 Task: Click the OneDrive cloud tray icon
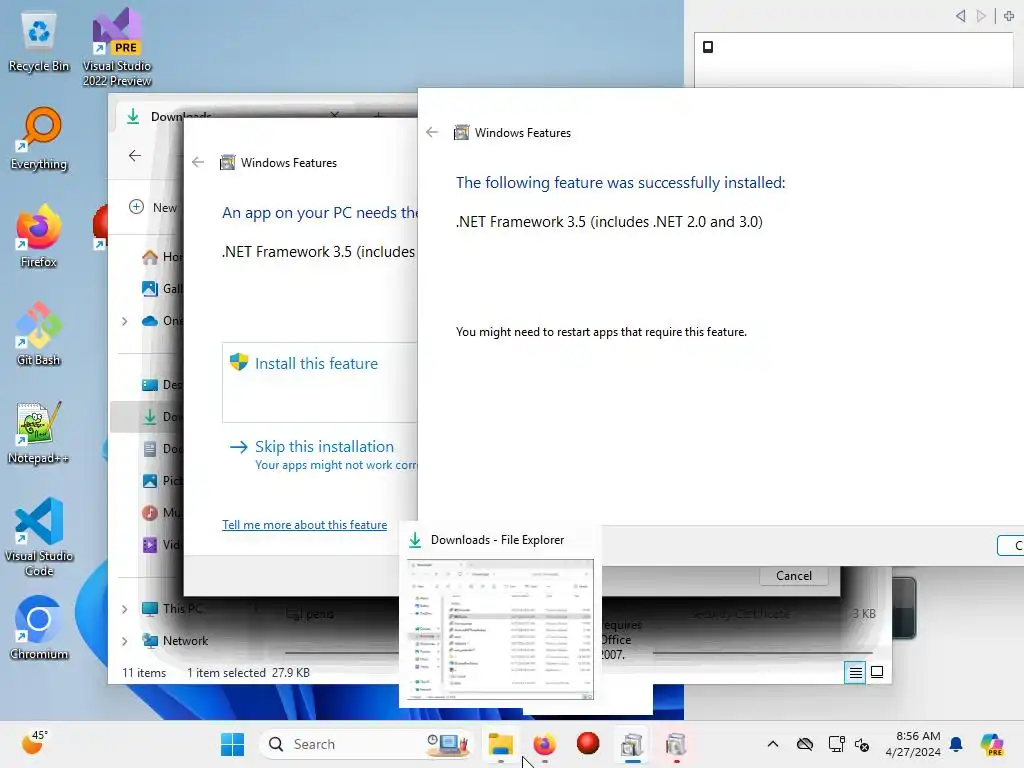(x=805, y=744)
